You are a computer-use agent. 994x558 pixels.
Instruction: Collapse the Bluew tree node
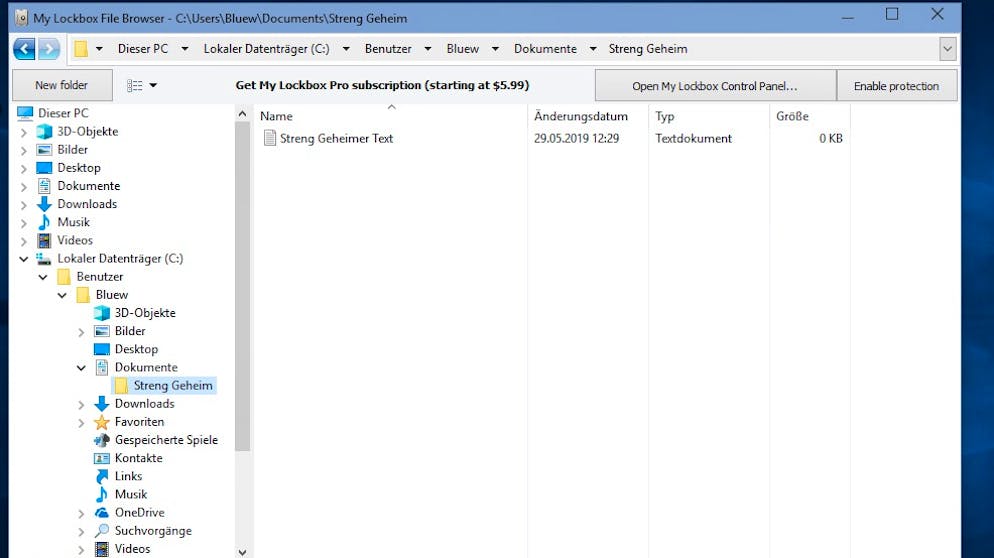click(x=62, y=295)
